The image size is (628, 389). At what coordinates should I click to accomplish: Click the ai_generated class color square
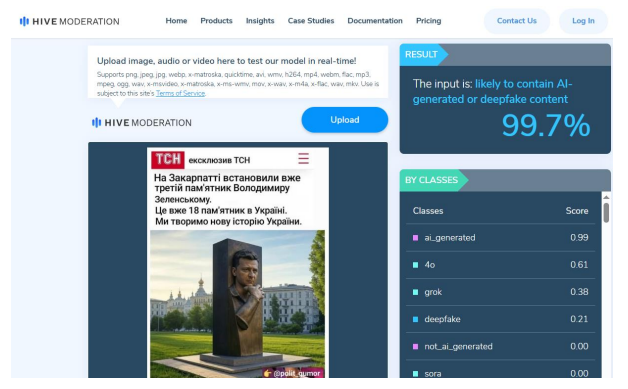click(x=415, y=238)
